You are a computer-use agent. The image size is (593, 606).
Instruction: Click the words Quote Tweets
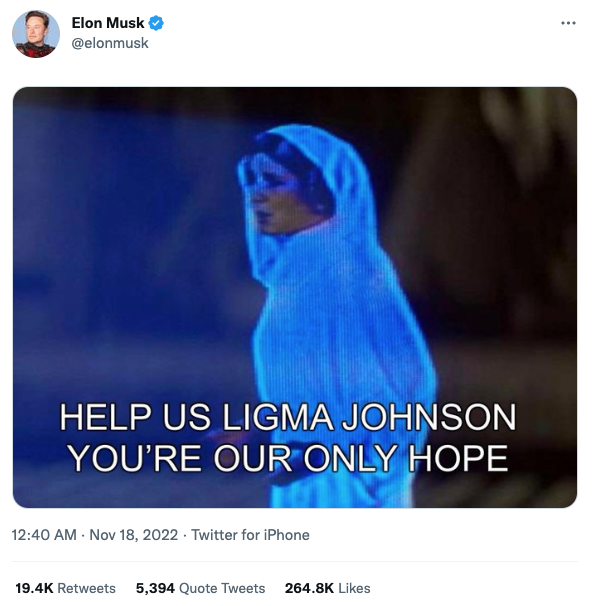222,588
